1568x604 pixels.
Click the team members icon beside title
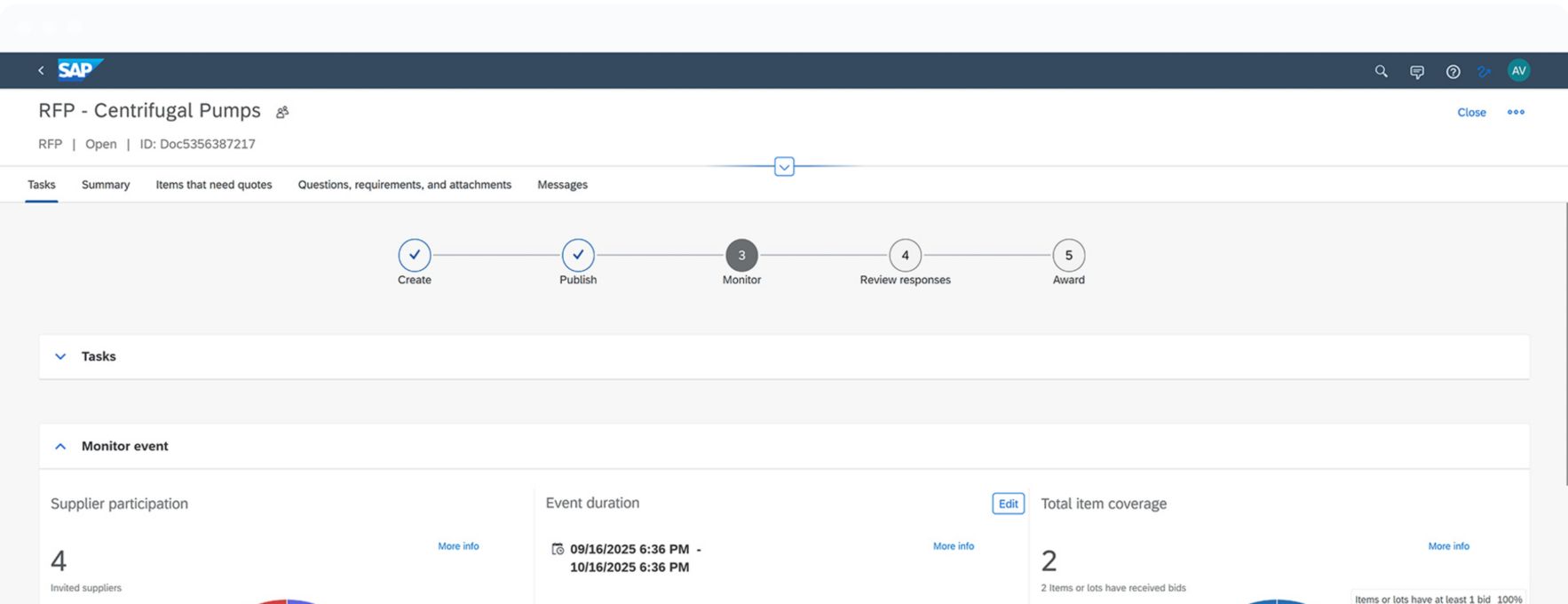(x=282, y=113)
